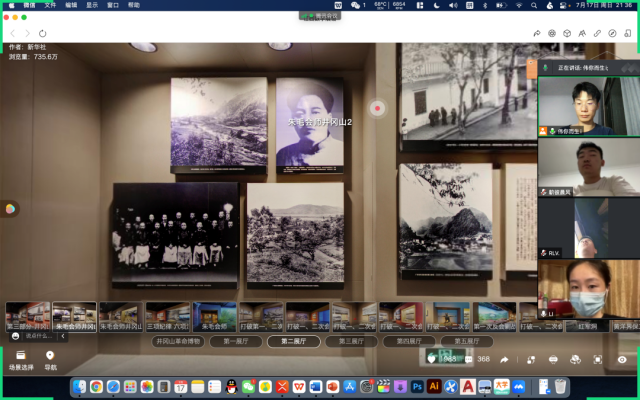Copy the page link with the chain icon

tap(597, 33)
